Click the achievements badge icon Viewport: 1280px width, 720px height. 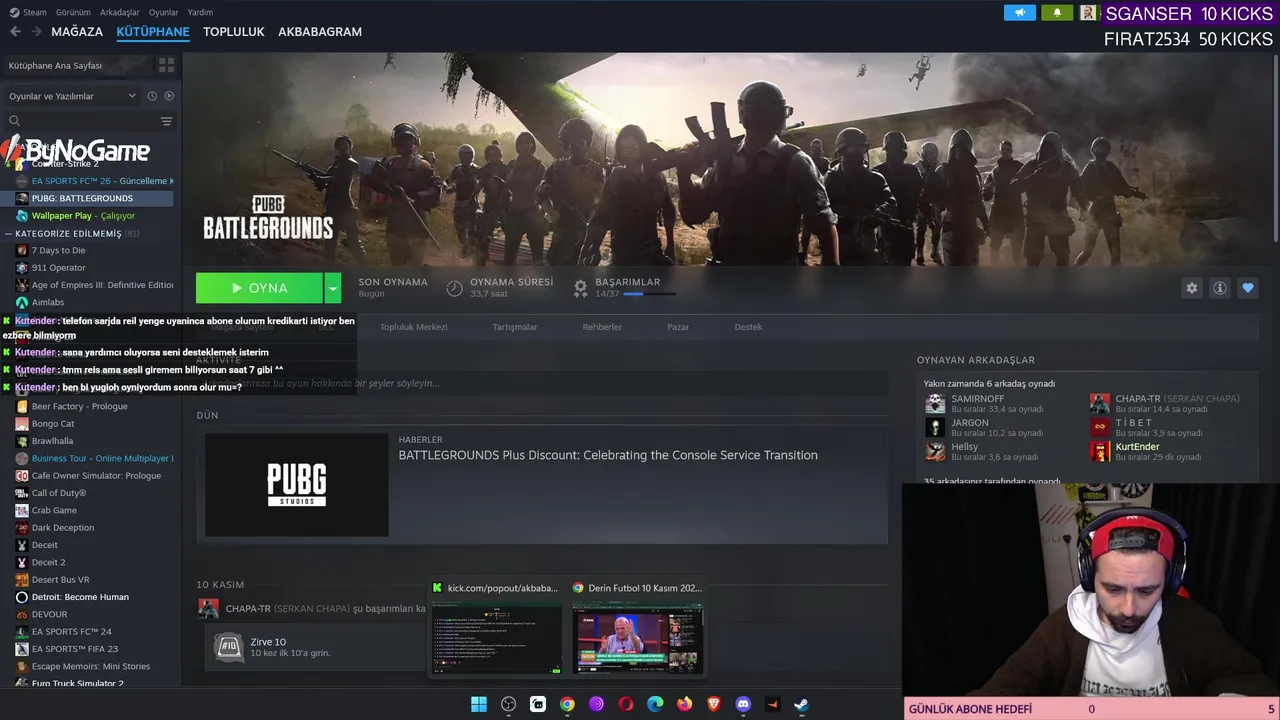580,288
